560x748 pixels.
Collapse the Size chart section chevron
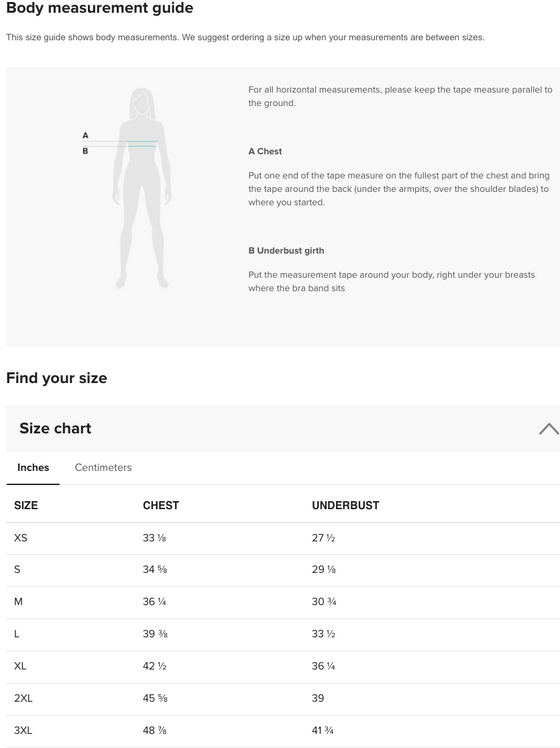coord(549,428)
